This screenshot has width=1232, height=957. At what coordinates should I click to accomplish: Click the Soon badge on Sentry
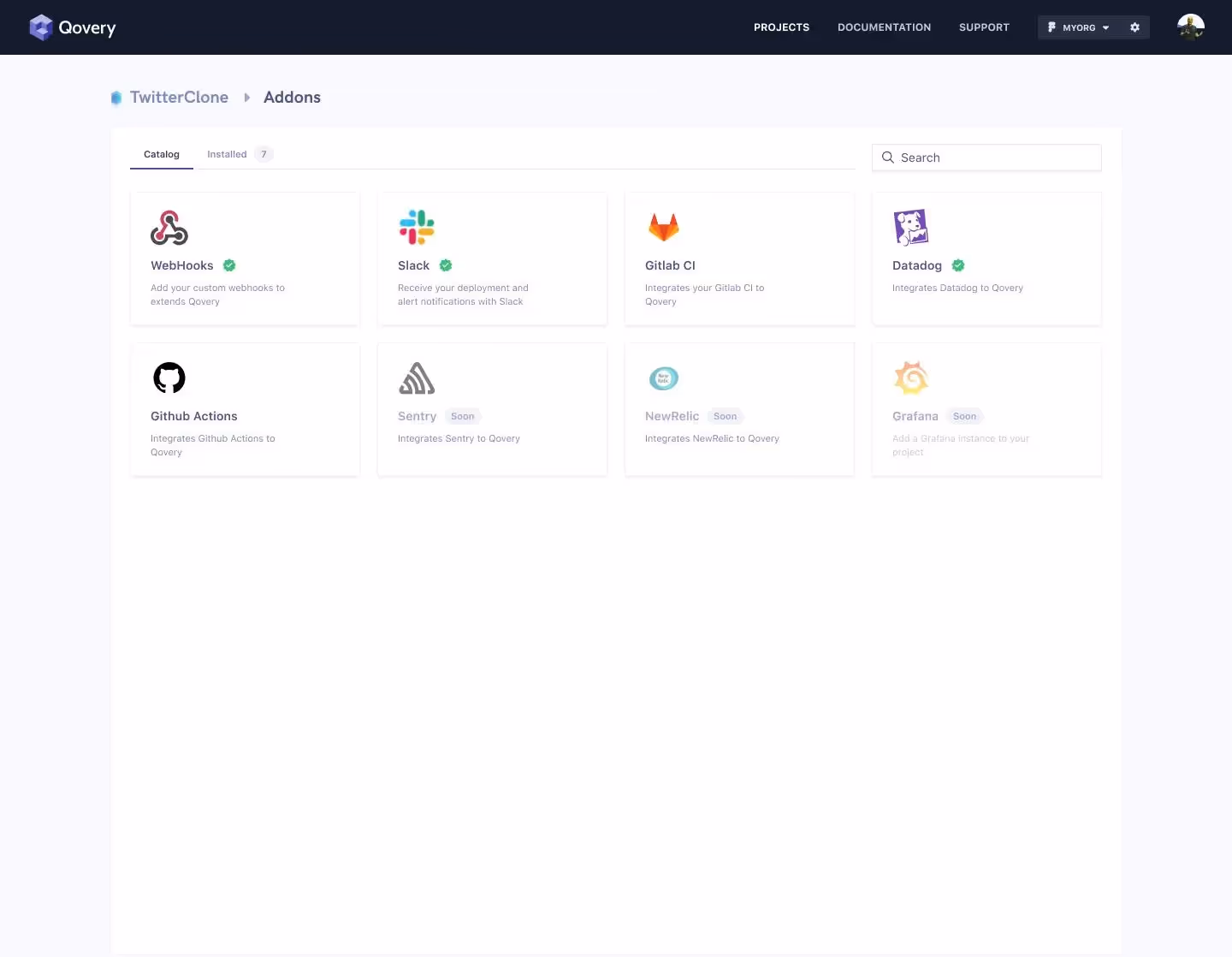(463, 416)
